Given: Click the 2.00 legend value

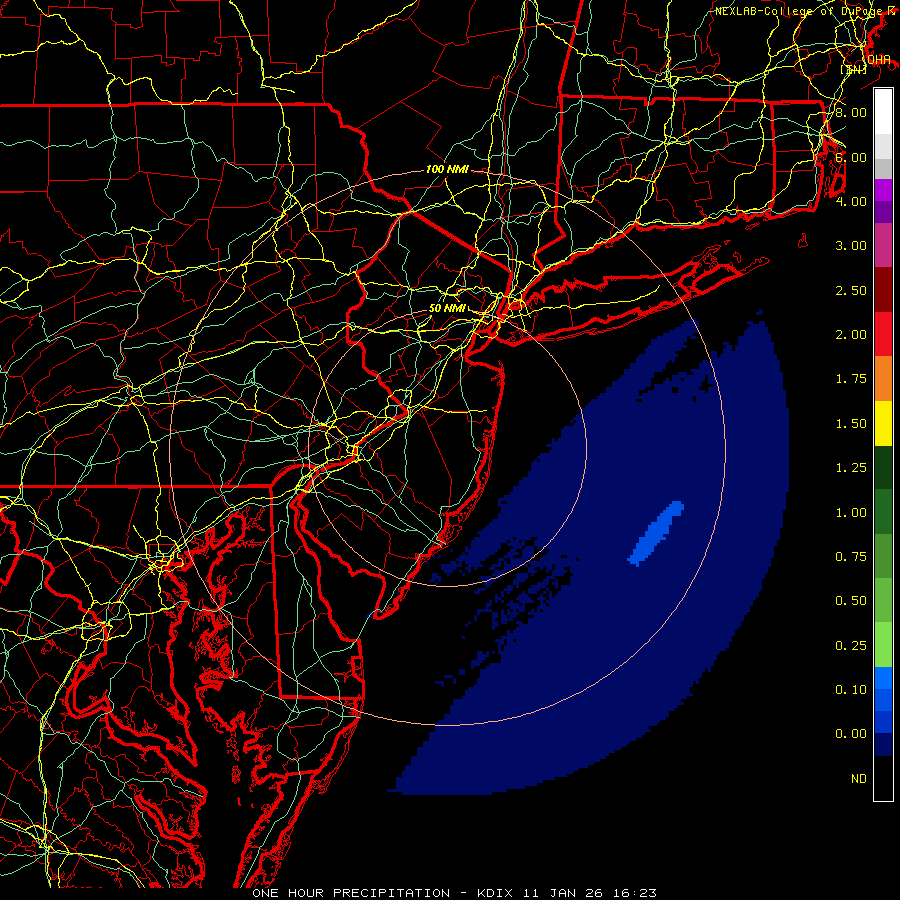Looking at the screenshot, I should [851, 335].
